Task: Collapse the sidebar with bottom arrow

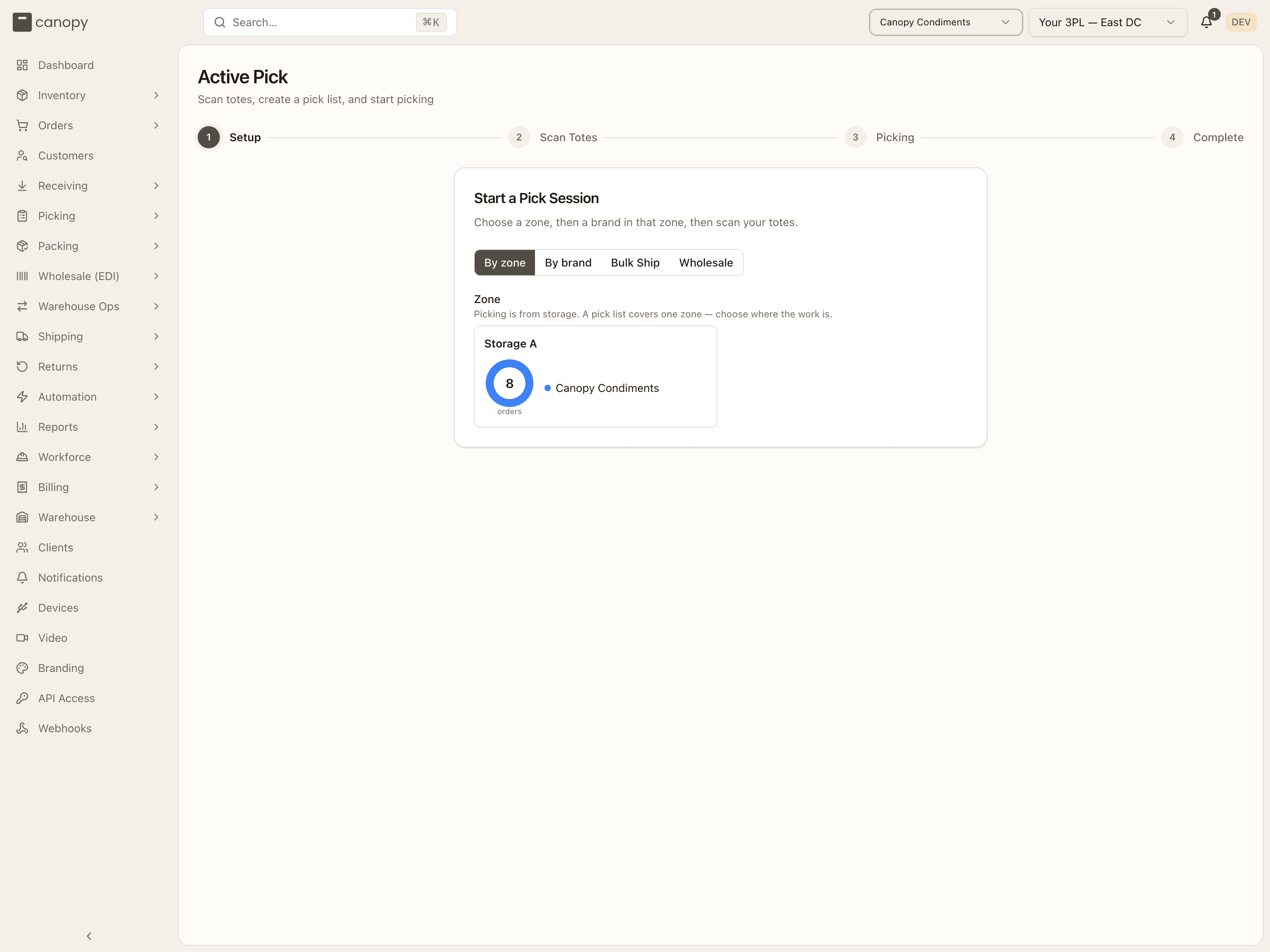Action: pyautogui.click(x=89, y=936)
